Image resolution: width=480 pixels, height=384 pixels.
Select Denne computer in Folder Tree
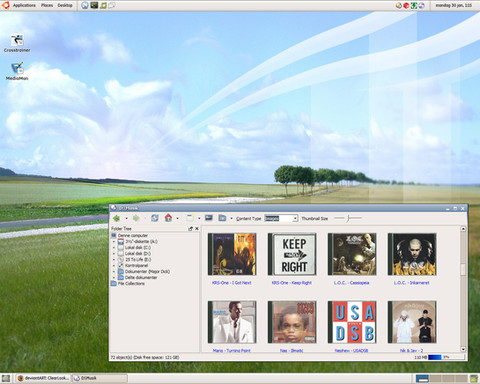coord(133,235)
